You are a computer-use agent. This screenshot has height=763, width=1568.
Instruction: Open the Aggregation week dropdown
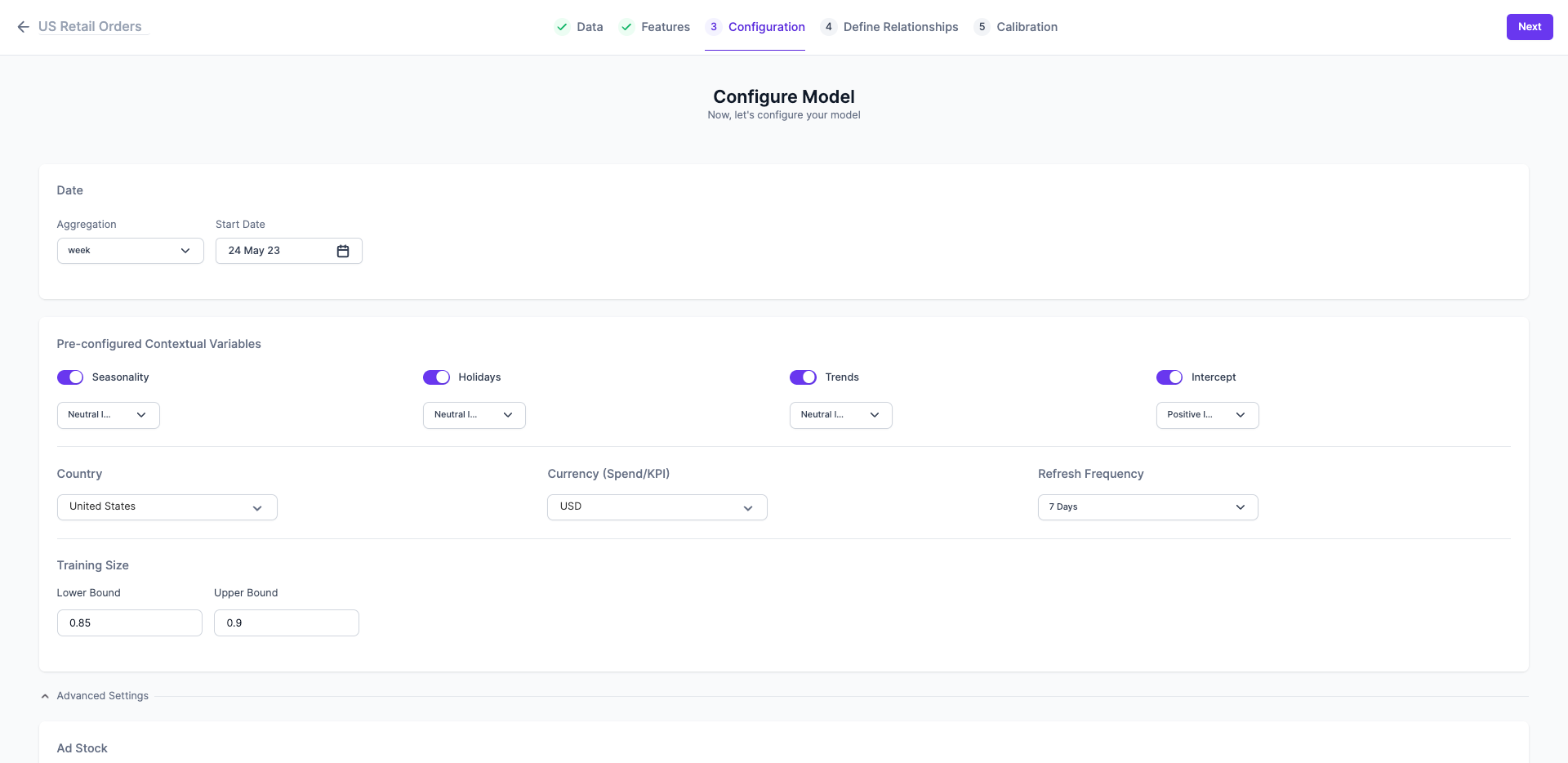[131, 251]
